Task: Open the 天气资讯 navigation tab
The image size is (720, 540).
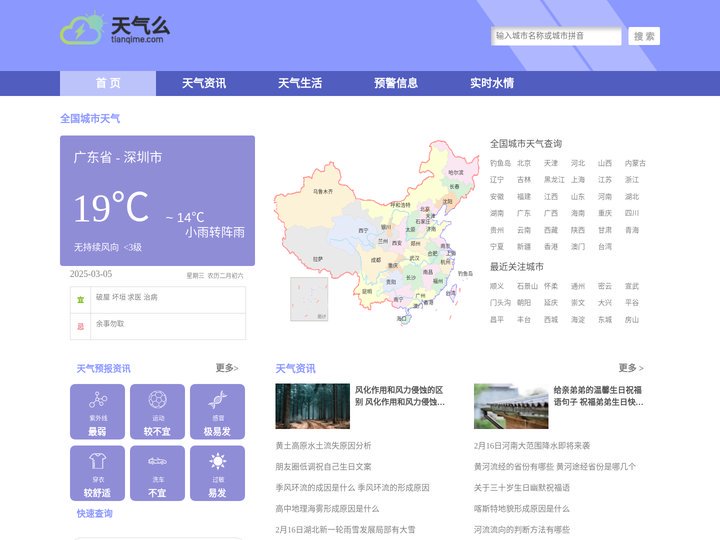Action: pyautogui.click(x=204, y=83)
